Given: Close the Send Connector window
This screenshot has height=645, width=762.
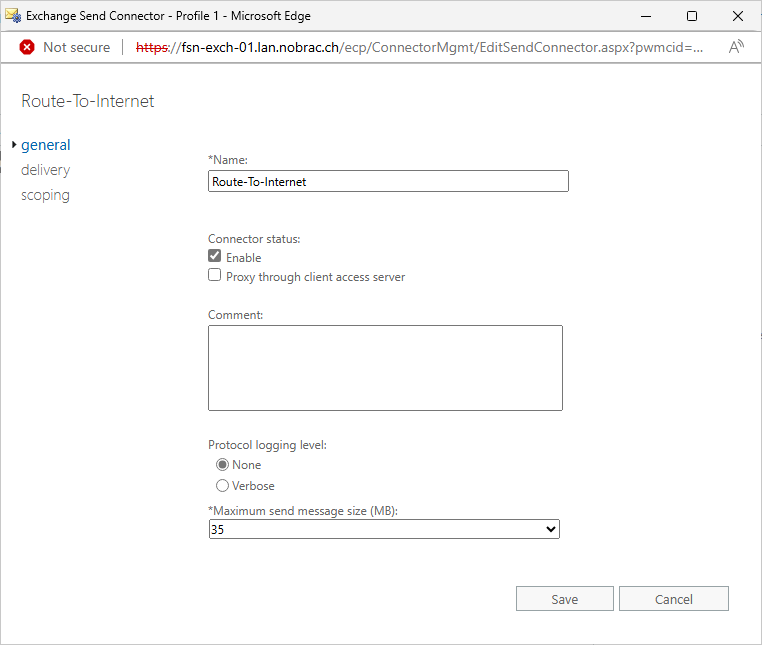Looking at the screenshot, I should click(738, 16).
